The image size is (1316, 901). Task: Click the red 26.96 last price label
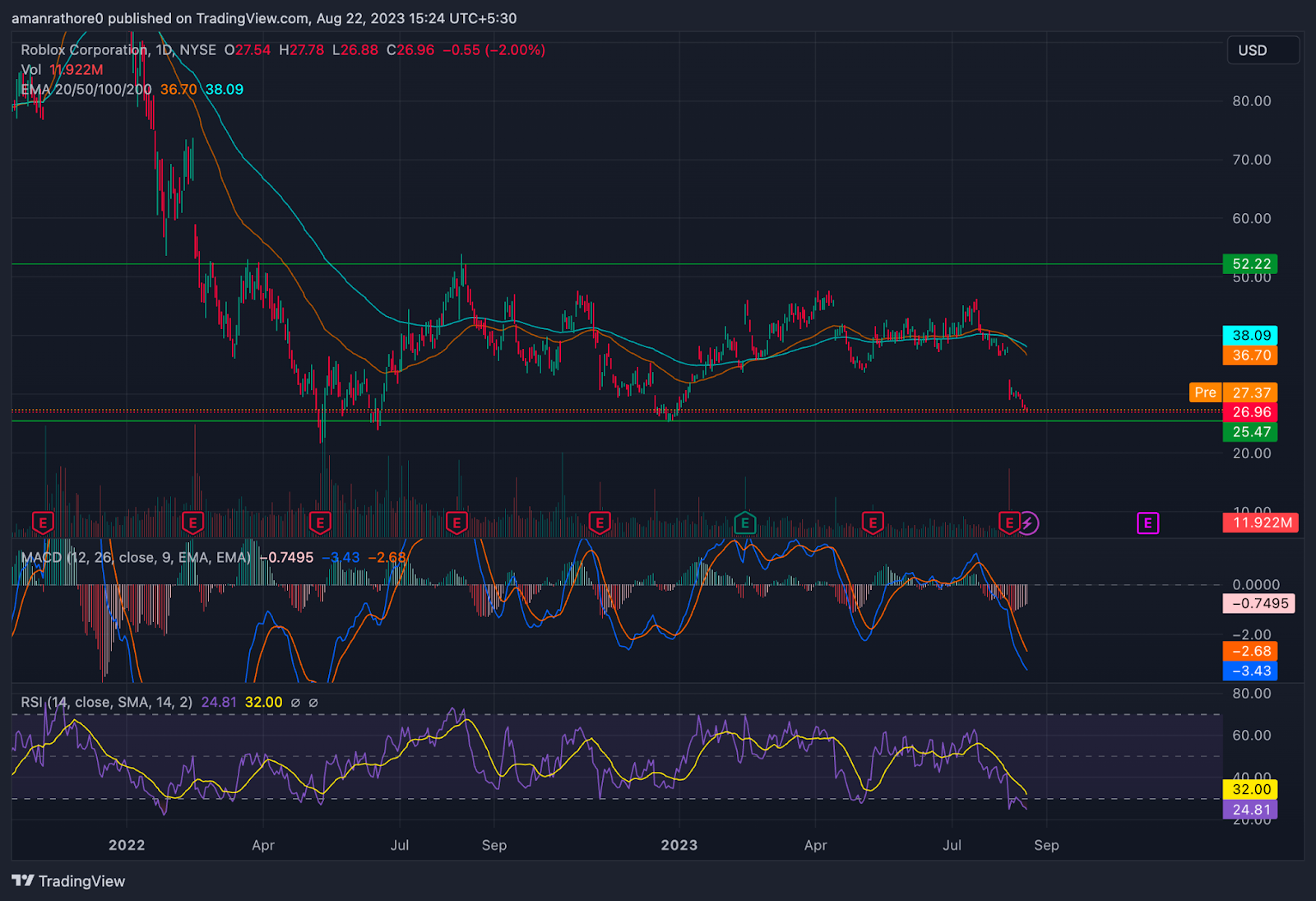pos(1250,411)
